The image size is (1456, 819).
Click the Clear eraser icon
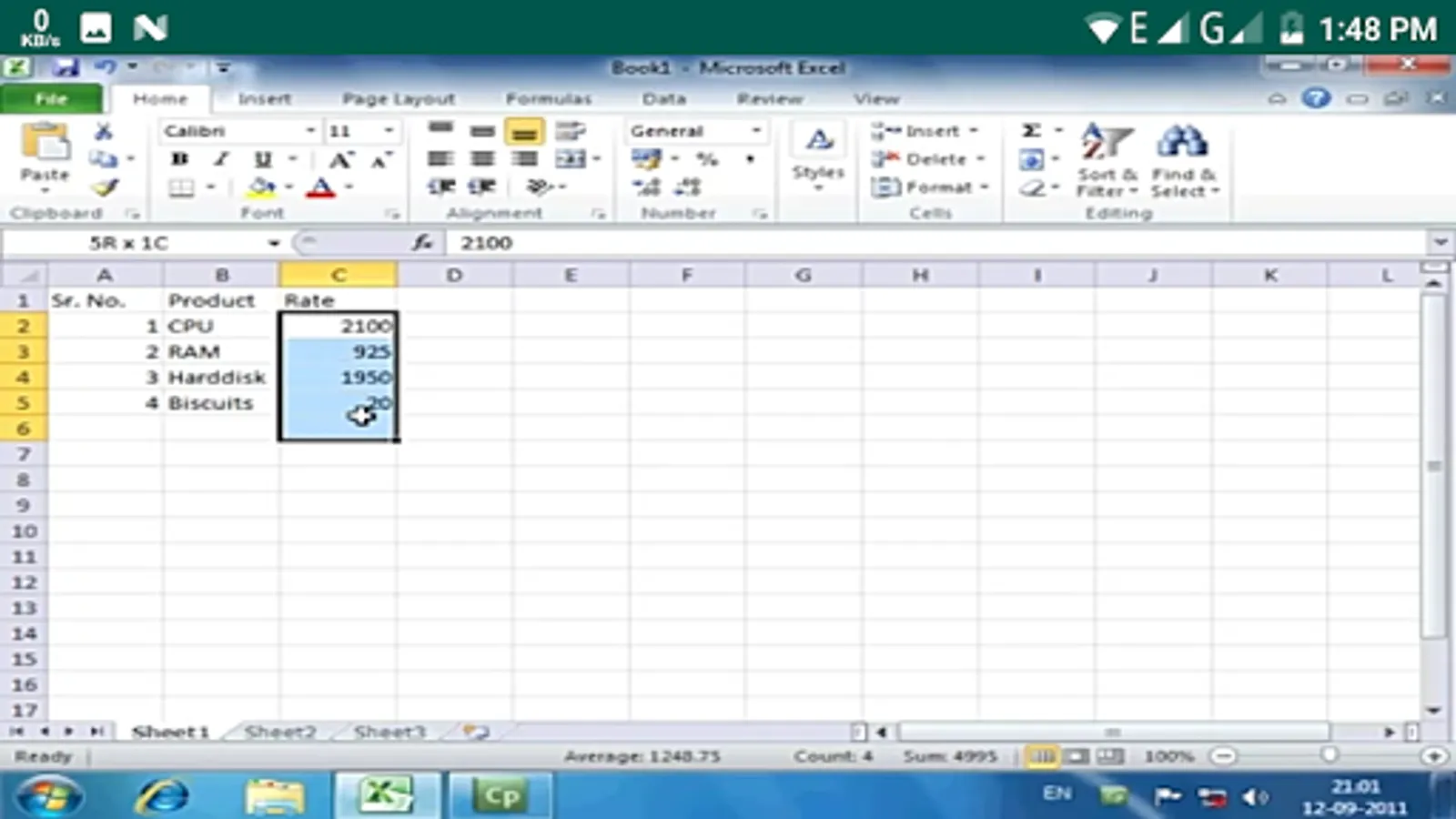click(x=1032, y=188)
